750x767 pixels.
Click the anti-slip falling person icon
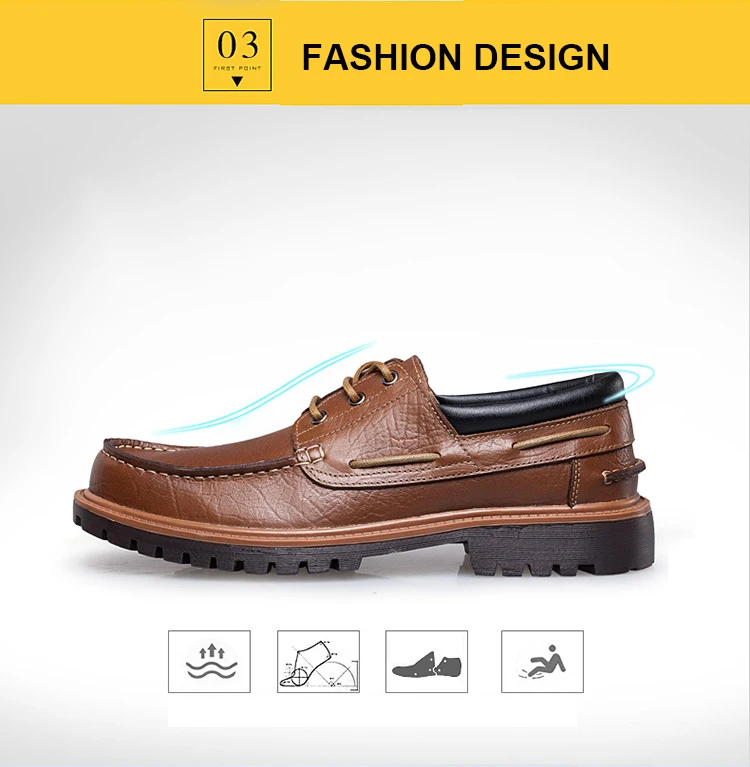[542, 661]
